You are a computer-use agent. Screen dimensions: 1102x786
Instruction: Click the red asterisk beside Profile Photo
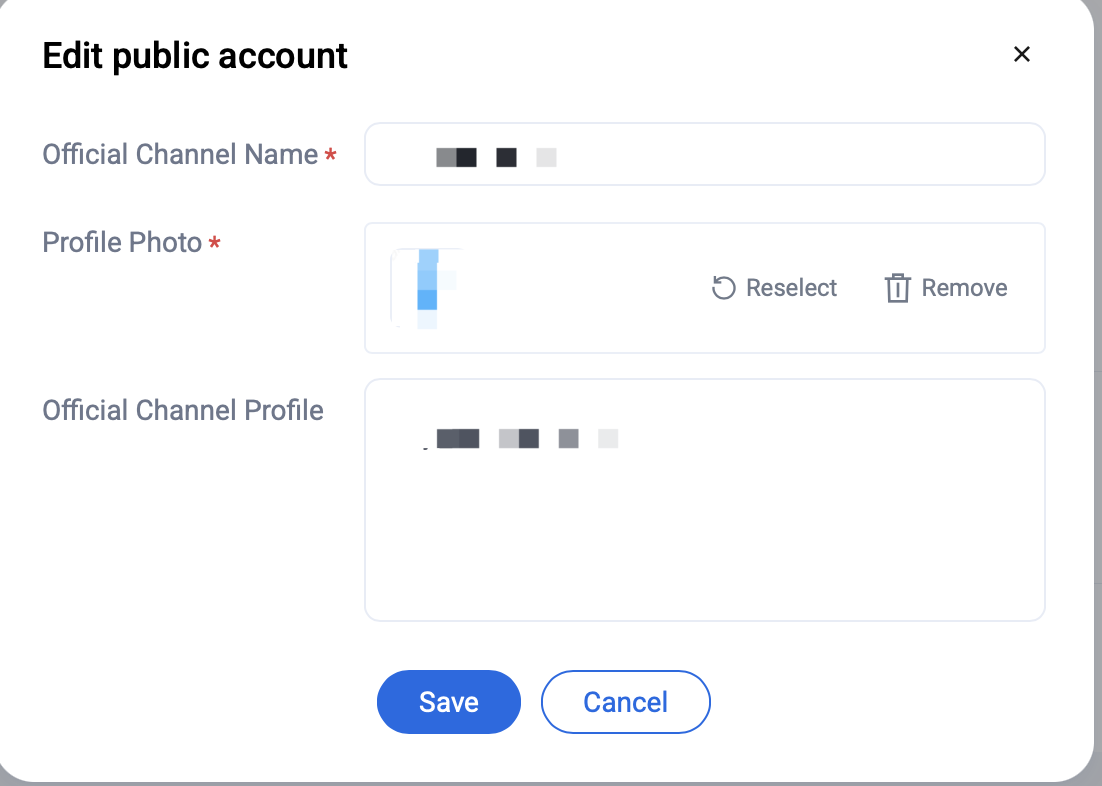(214, 245)
